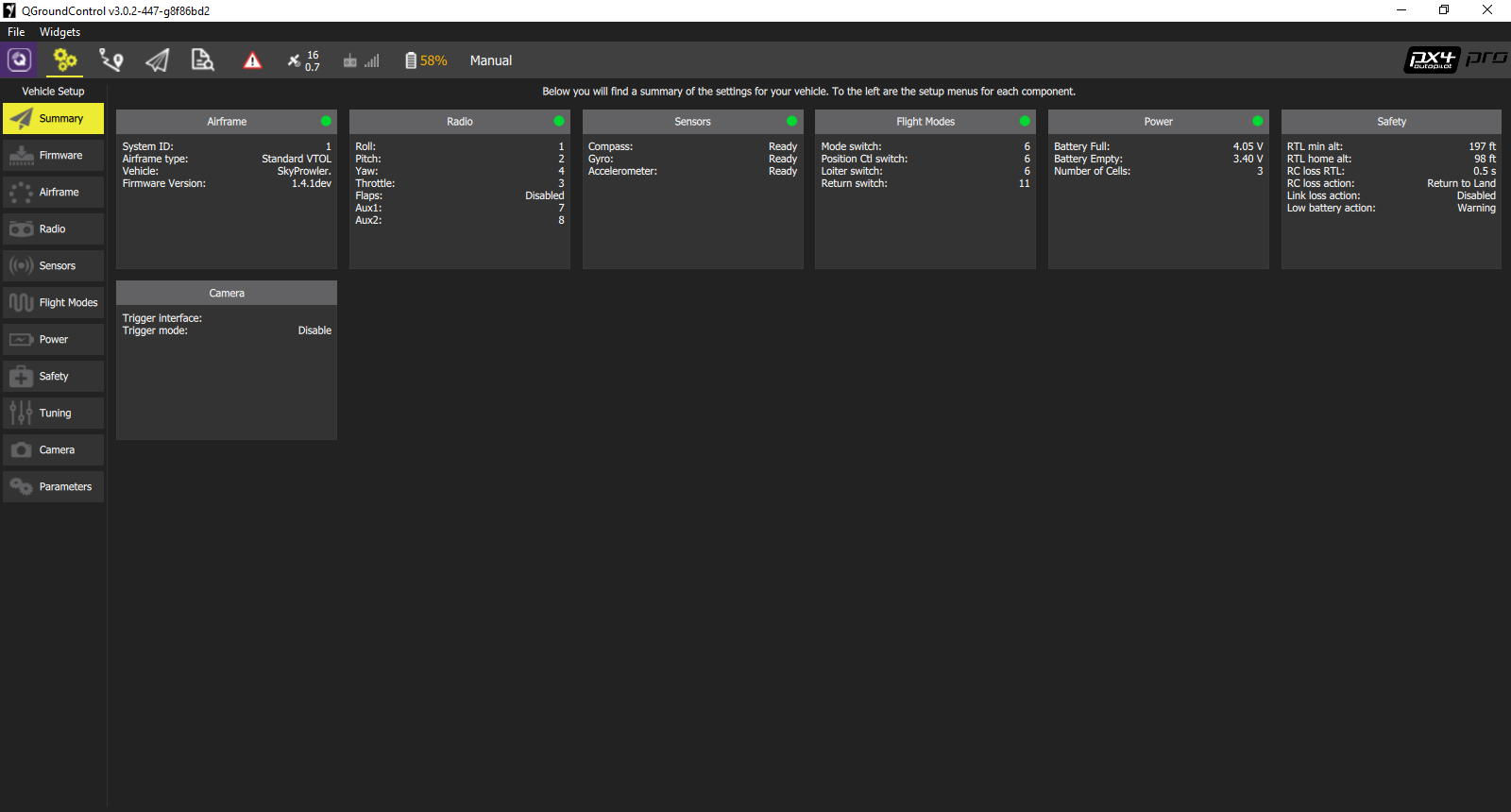
Task: Click the RC signal strength icon
Action: (x=361, y=60)
